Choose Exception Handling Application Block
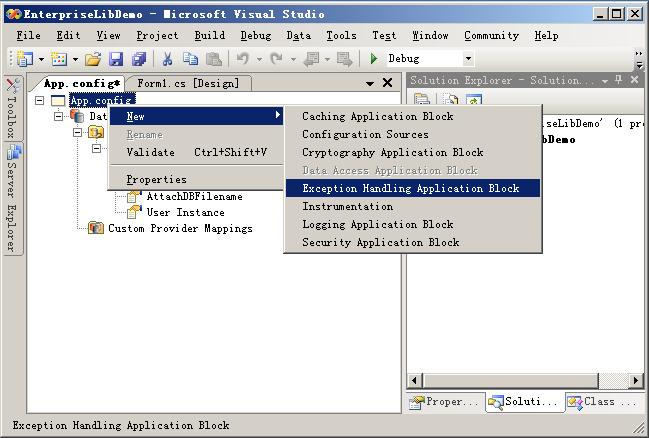 click(x=413, y=188)
